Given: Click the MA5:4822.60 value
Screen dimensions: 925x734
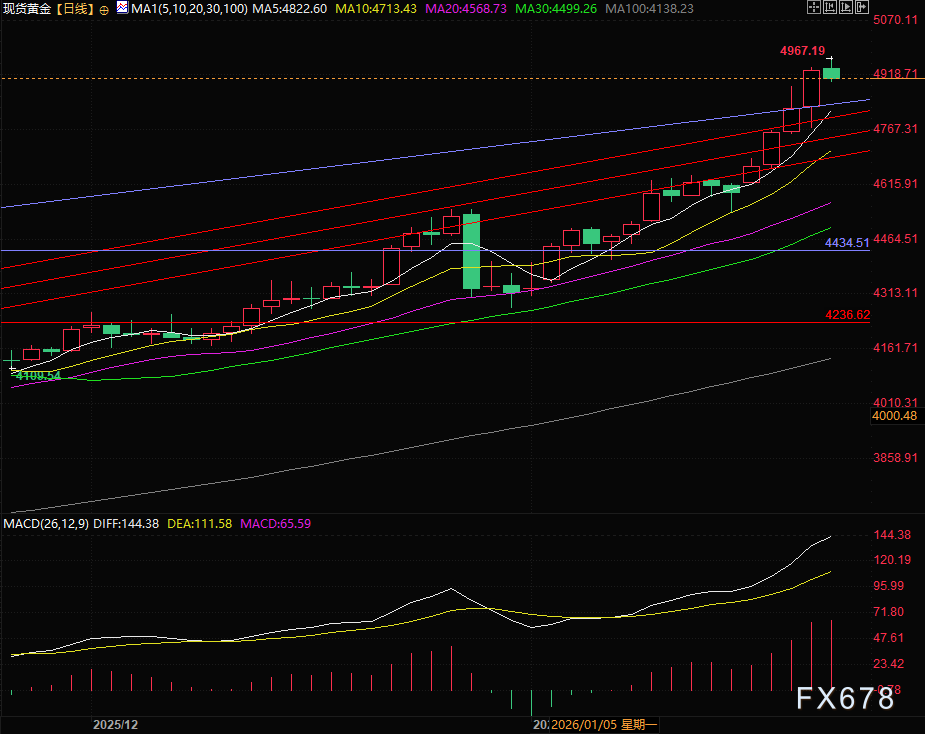Looking at the screenshot, I should 290,9.
